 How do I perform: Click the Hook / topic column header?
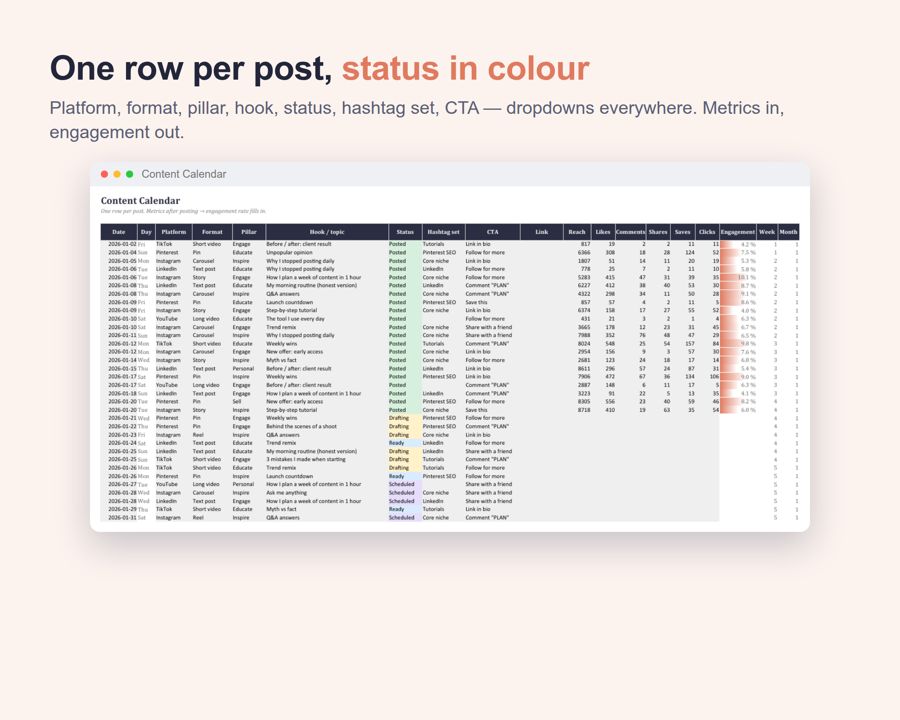(x=327, y=232)
